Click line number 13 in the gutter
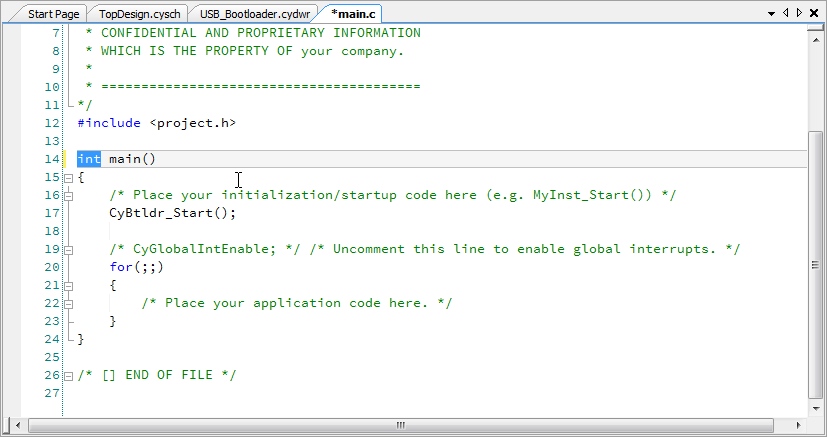Screen dimensions: 827x437 (x=52, y=141)
